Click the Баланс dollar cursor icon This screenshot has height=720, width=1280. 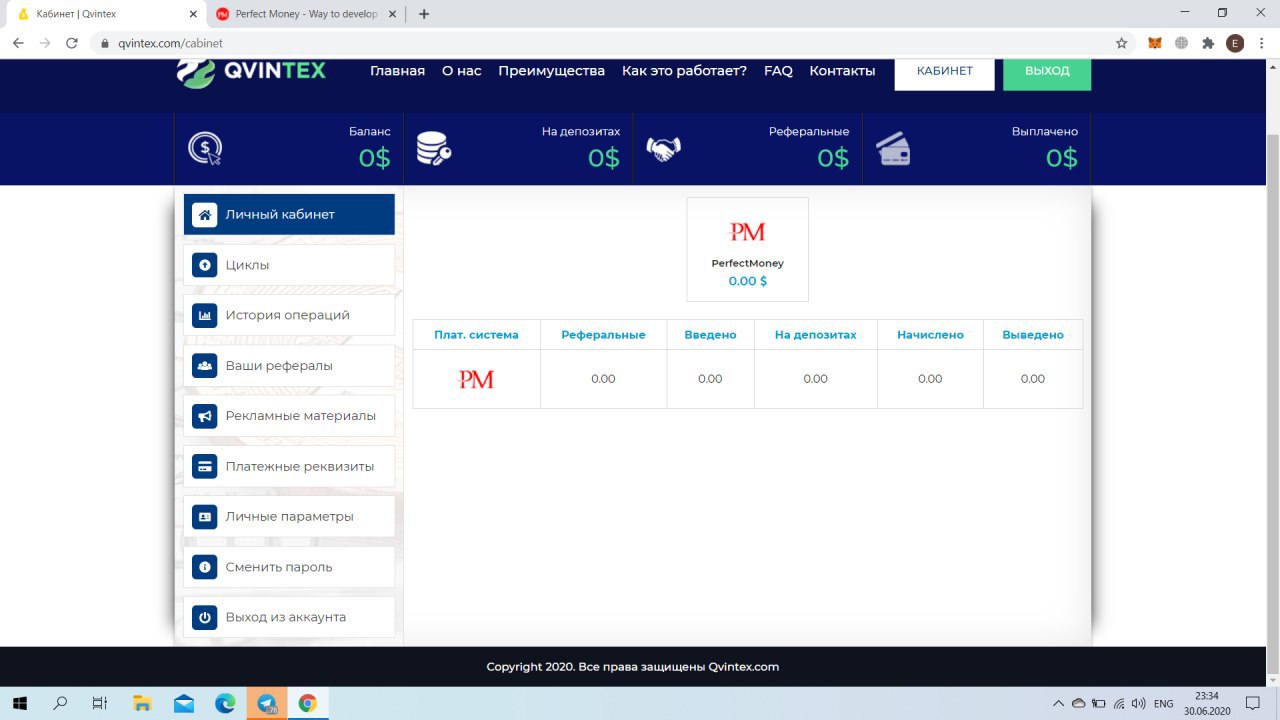click(x=205, y=149)
